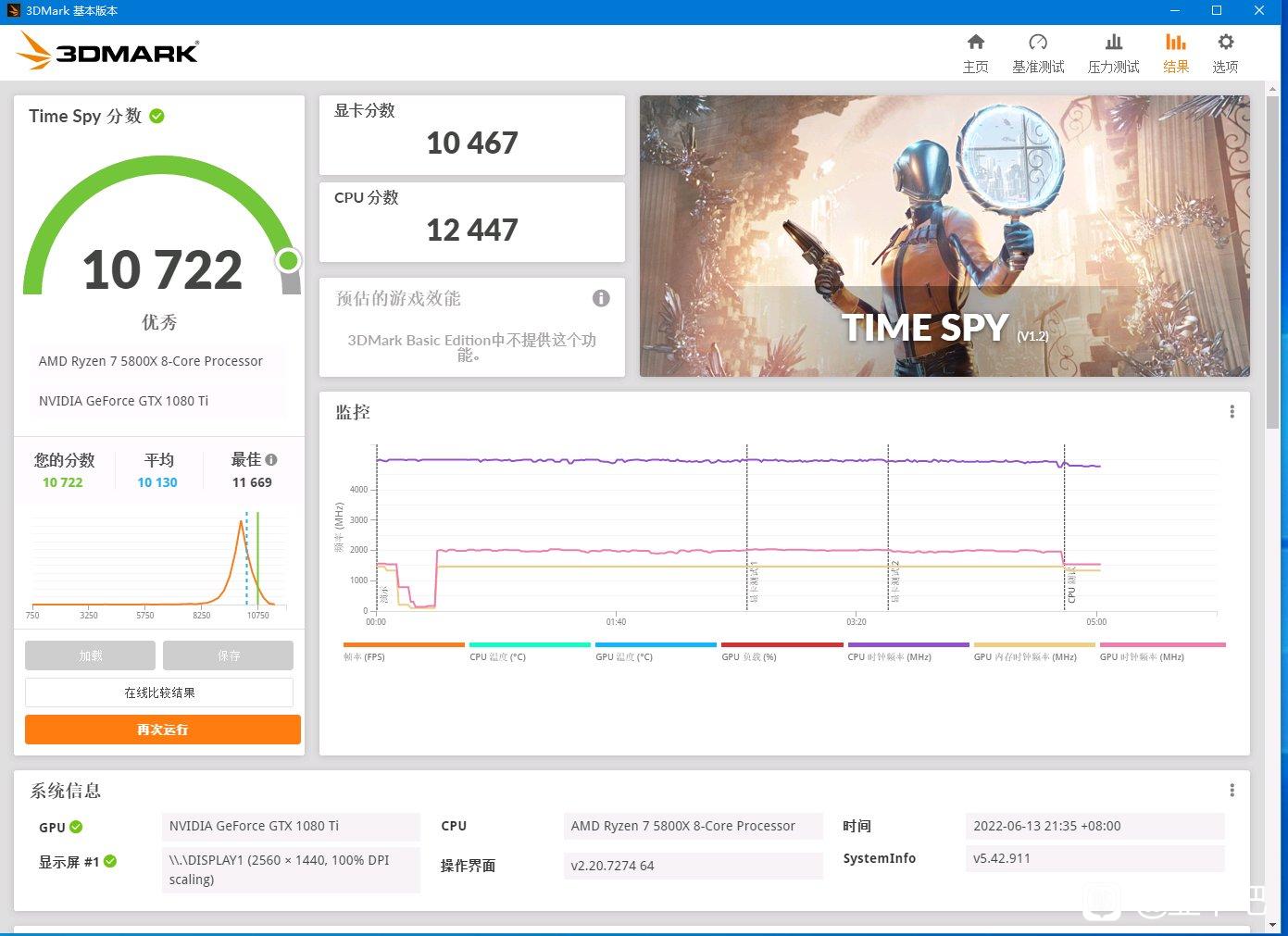Image resolution: width=1288 pixels, height=936 pixels.
Task: Click NVIDIA GeForce GTX 1080 Ti under the gauge
Action: point(124,401)
